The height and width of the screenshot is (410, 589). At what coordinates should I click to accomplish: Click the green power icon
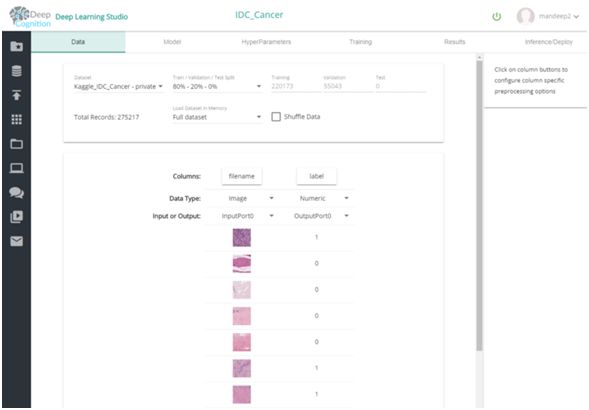497,17
